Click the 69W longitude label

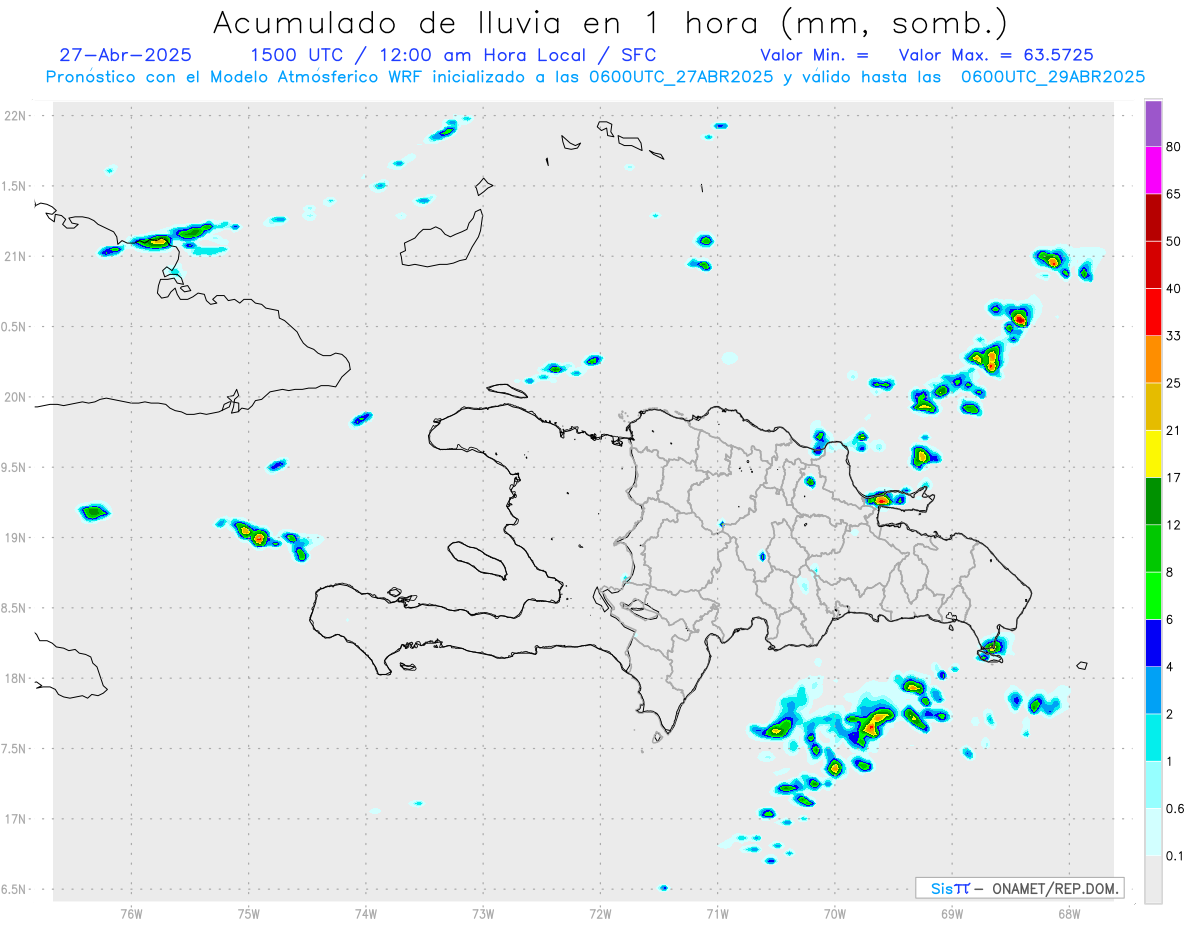point(952,913)
